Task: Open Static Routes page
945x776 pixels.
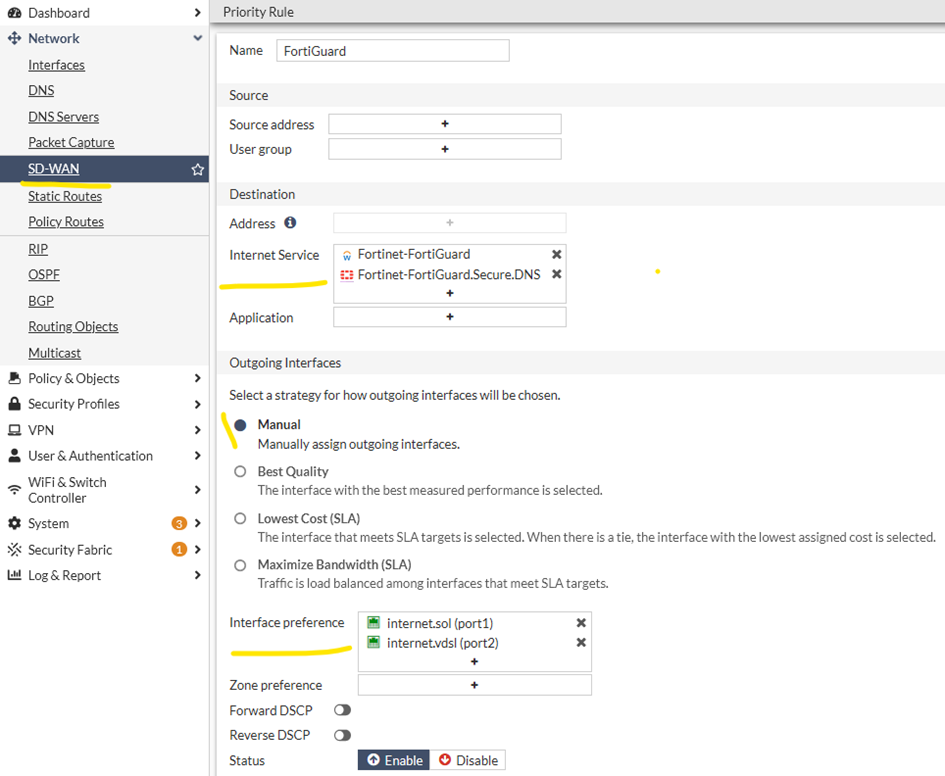Action: 65,196
